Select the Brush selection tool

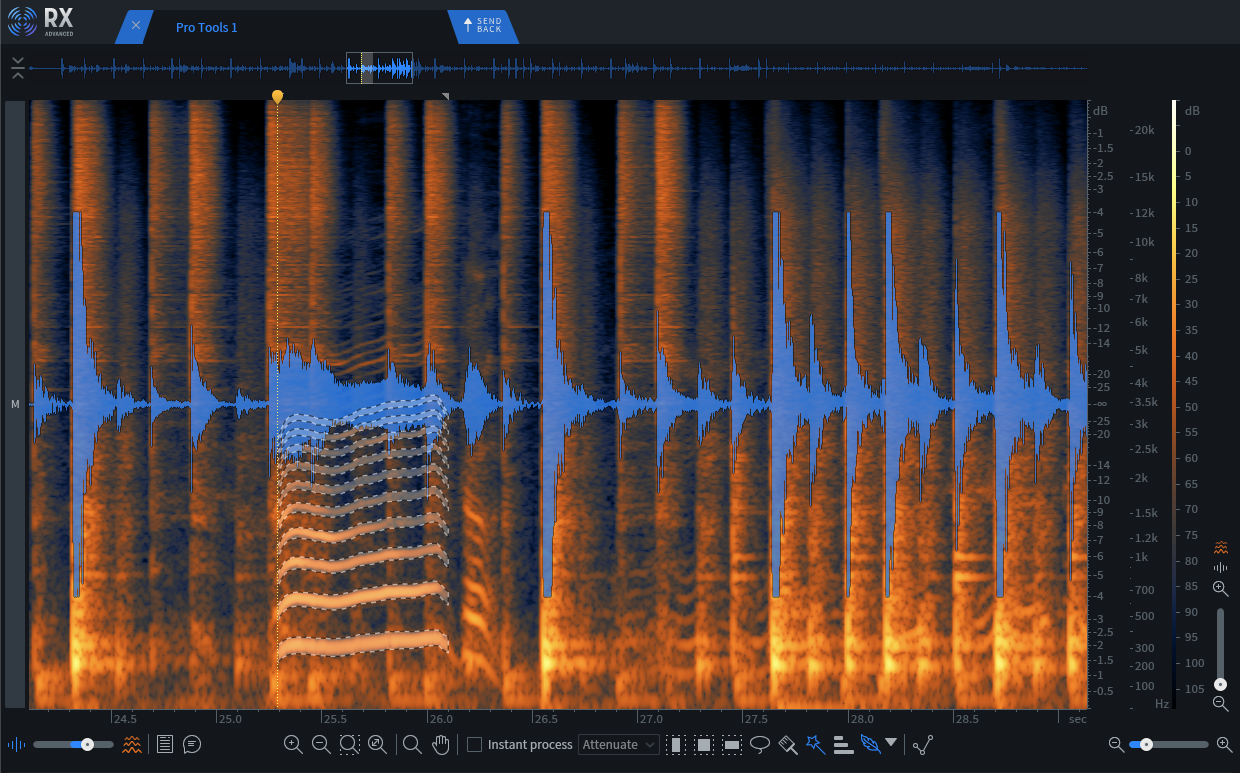pyautogui.click(x=788, y=744)
